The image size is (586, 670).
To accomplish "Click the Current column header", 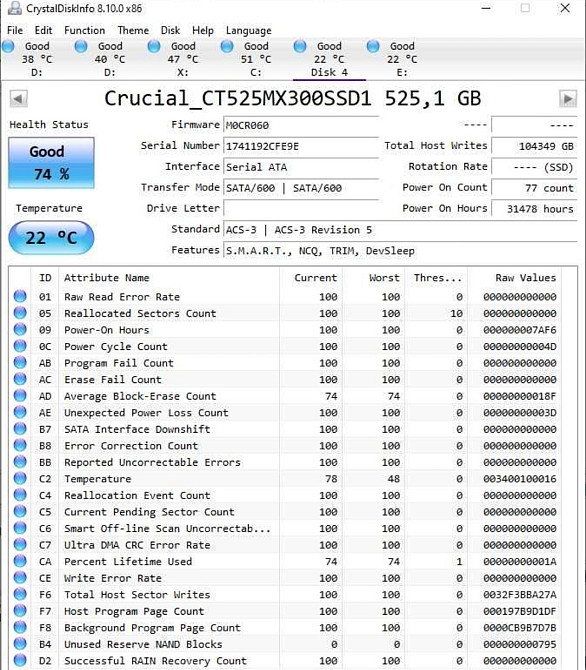I will tap(310, 278).
